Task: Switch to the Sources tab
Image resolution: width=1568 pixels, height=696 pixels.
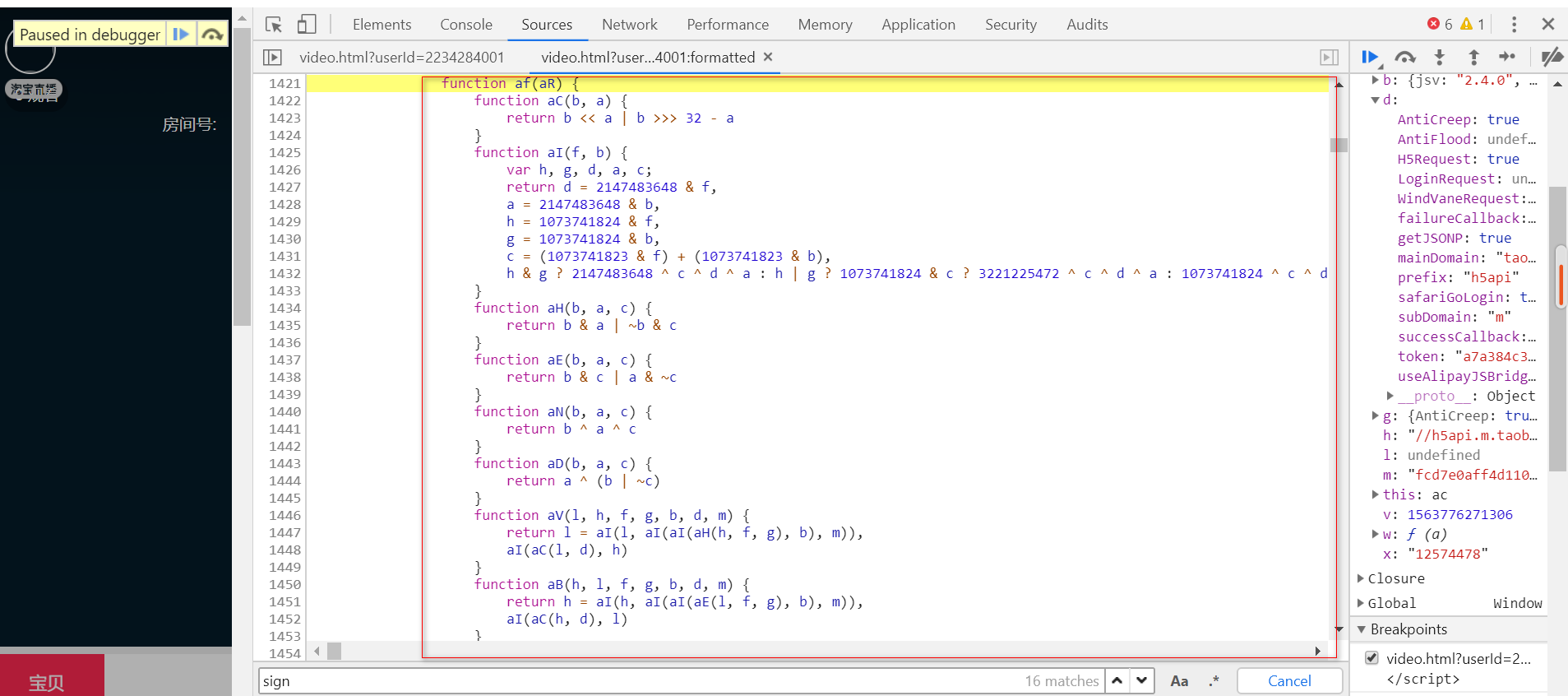Action: point(547,25)
